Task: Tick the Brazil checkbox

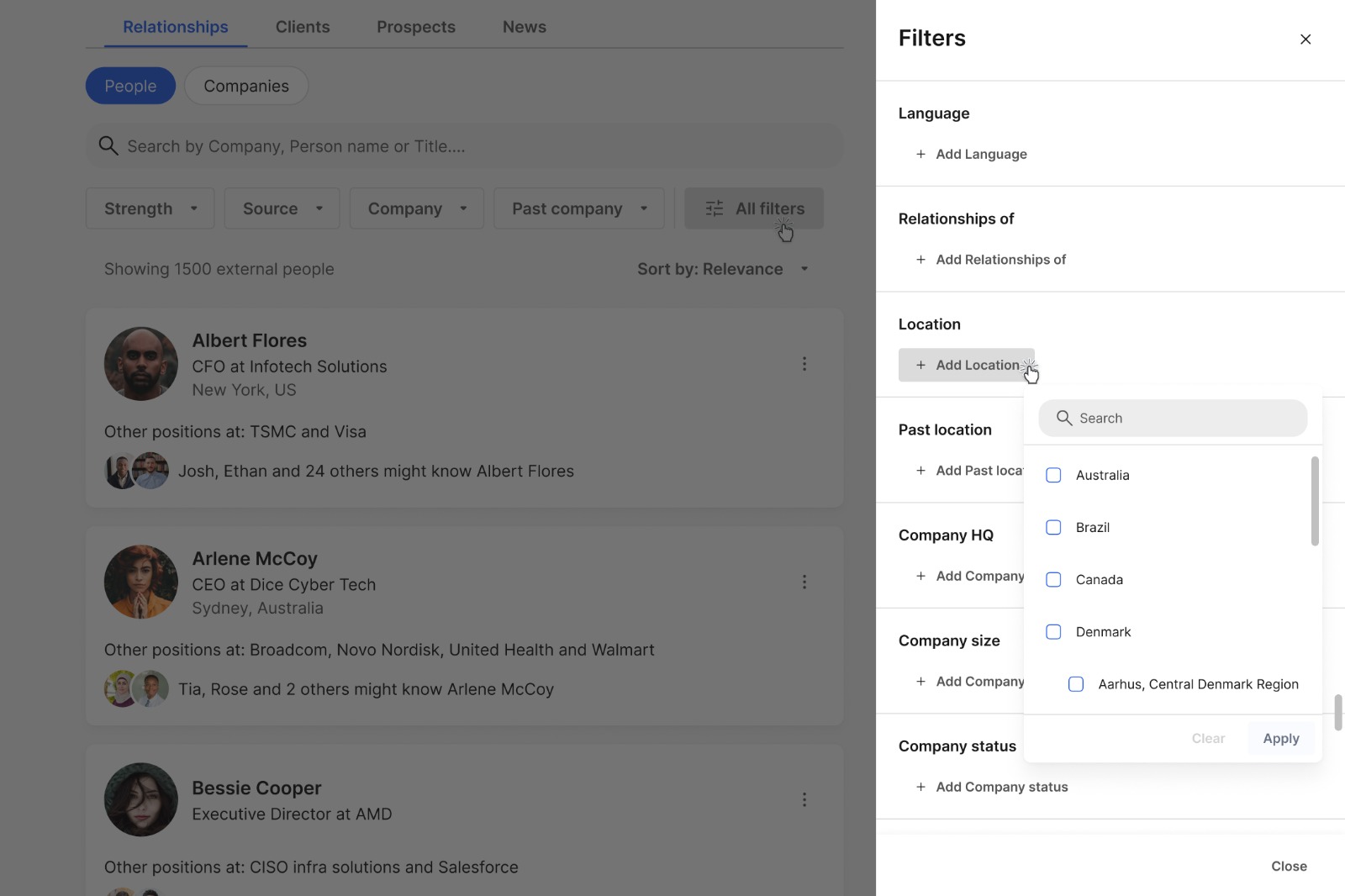Action: click(x=1053, y=527)
